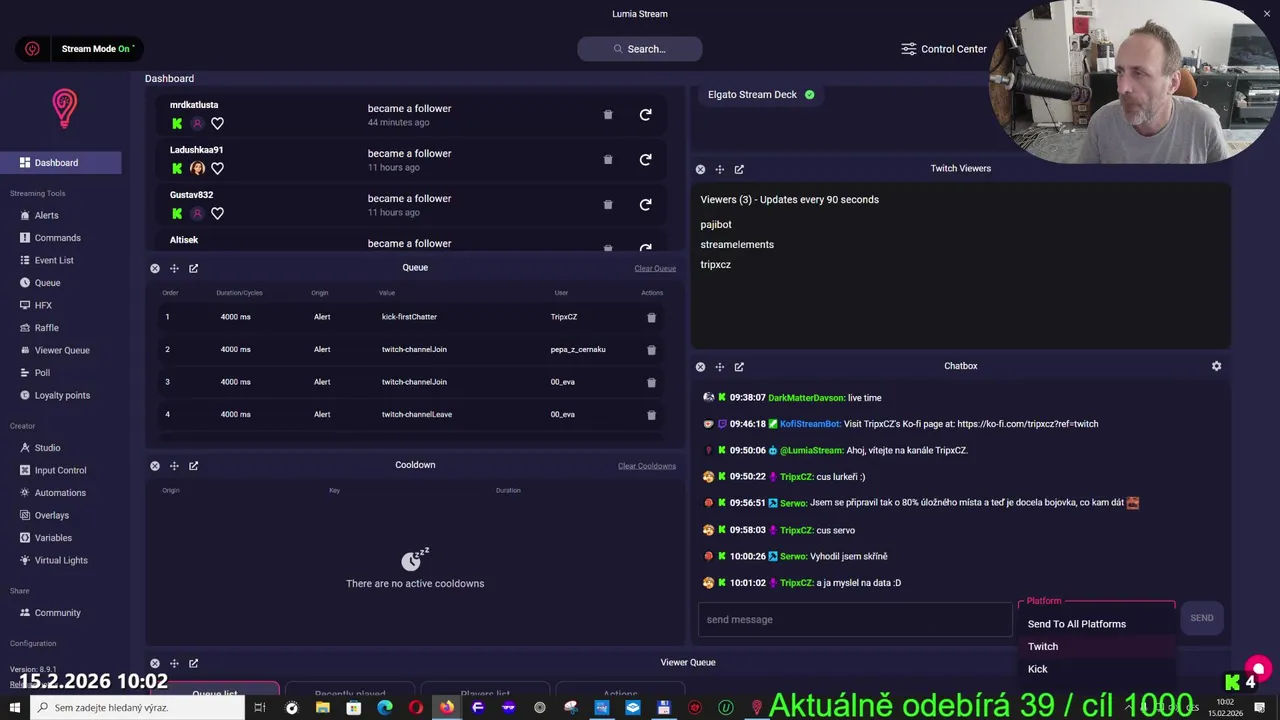Open Control Center

(x=944, y=48)
